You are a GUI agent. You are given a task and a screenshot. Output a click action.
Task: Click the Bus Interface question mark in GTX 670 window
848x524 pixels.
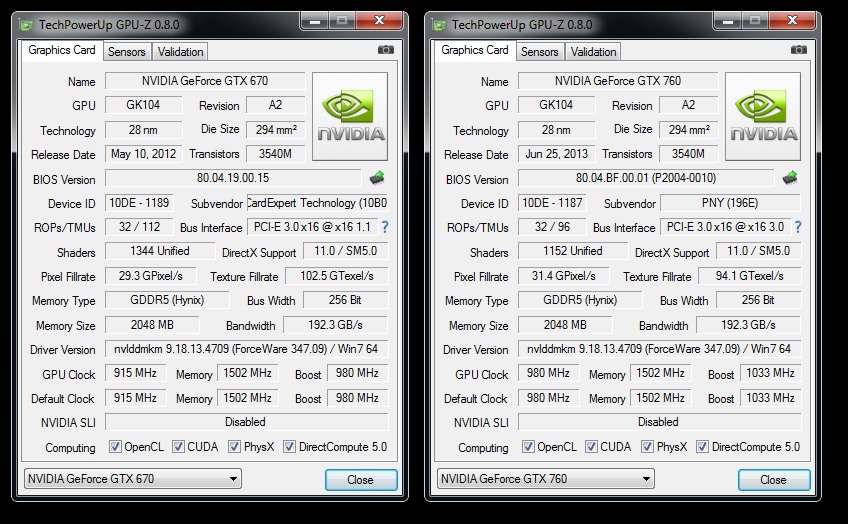point(385,227)
